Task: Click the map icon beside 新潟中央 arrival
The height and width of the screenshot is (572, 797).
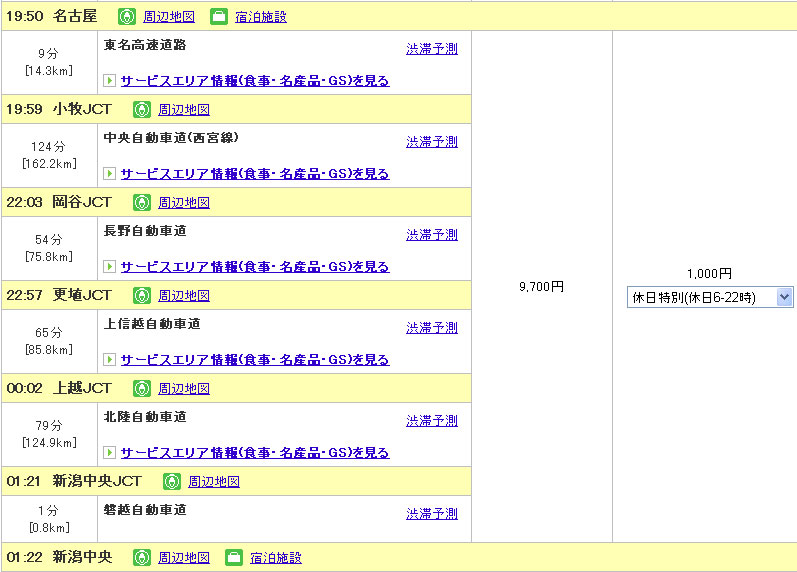Action: (142, 557)
